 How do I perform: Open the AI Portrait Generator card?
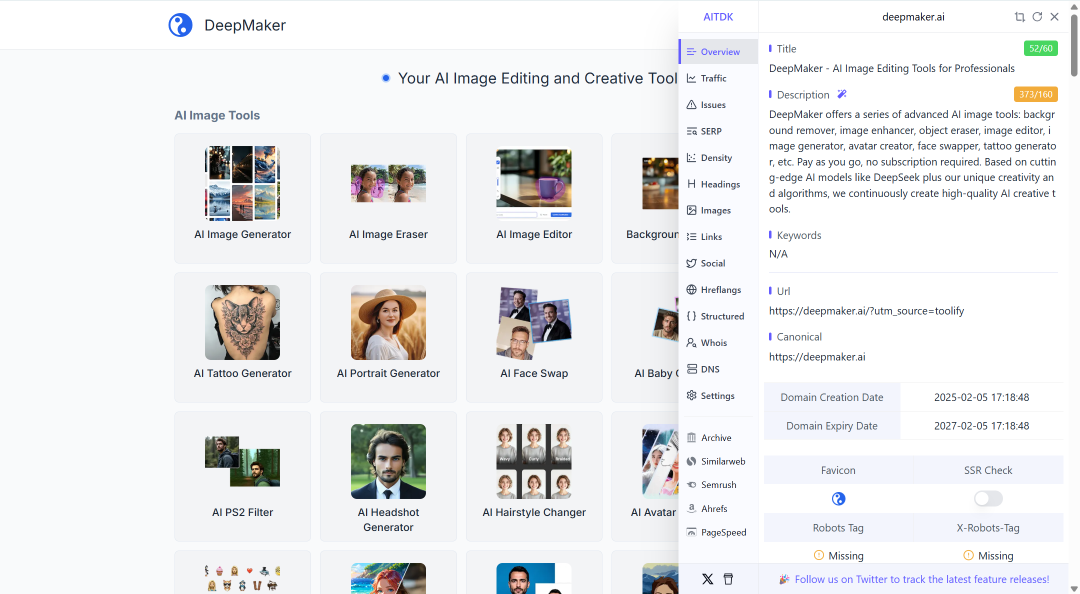coord(388,338)
